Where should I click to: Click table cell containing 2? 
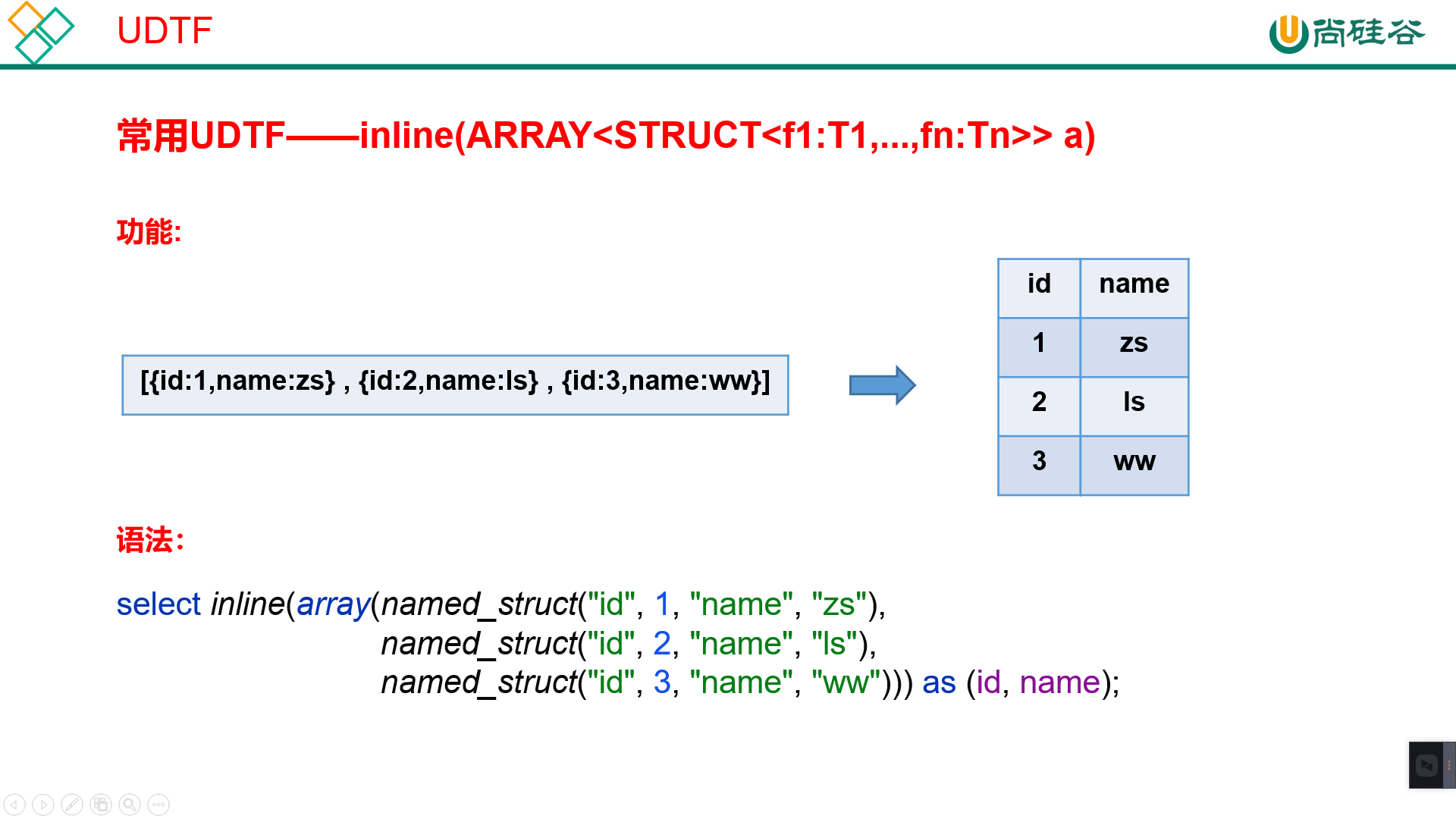pos(1039,406)
